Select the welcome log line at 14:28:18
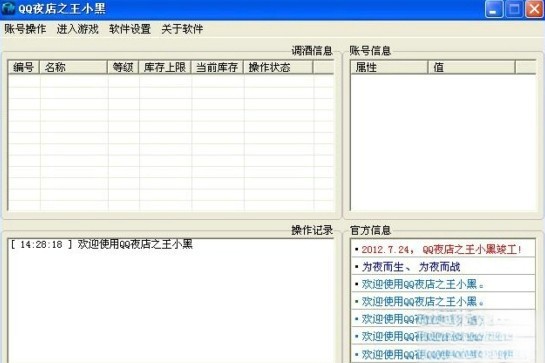This screenshot has height=363, width=545. [x=102, y=244]
